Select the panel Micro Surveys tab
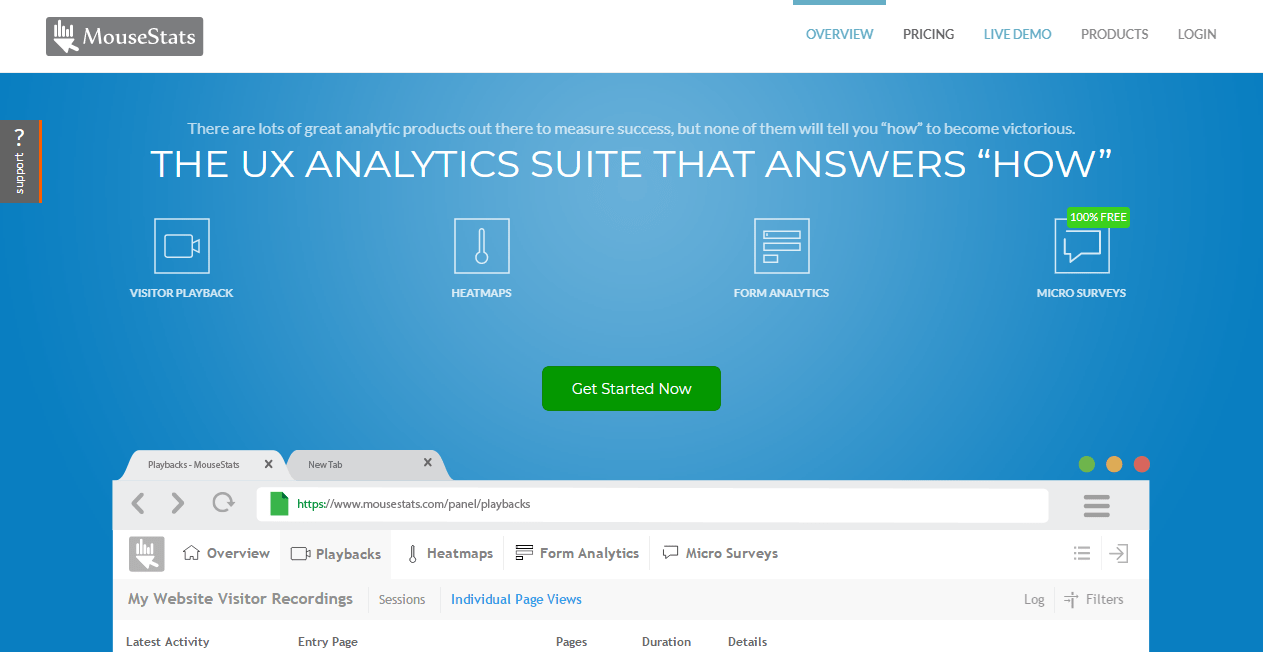The height and width of the screenshot is (652, 1263). click(x=720, y=553)
